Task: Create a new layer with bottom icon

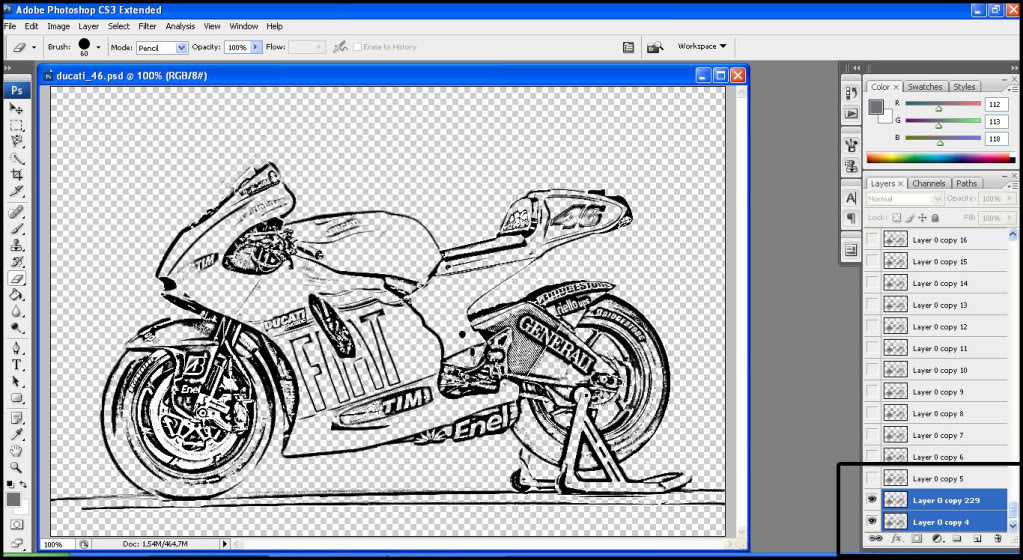Action: pos(977,538)
